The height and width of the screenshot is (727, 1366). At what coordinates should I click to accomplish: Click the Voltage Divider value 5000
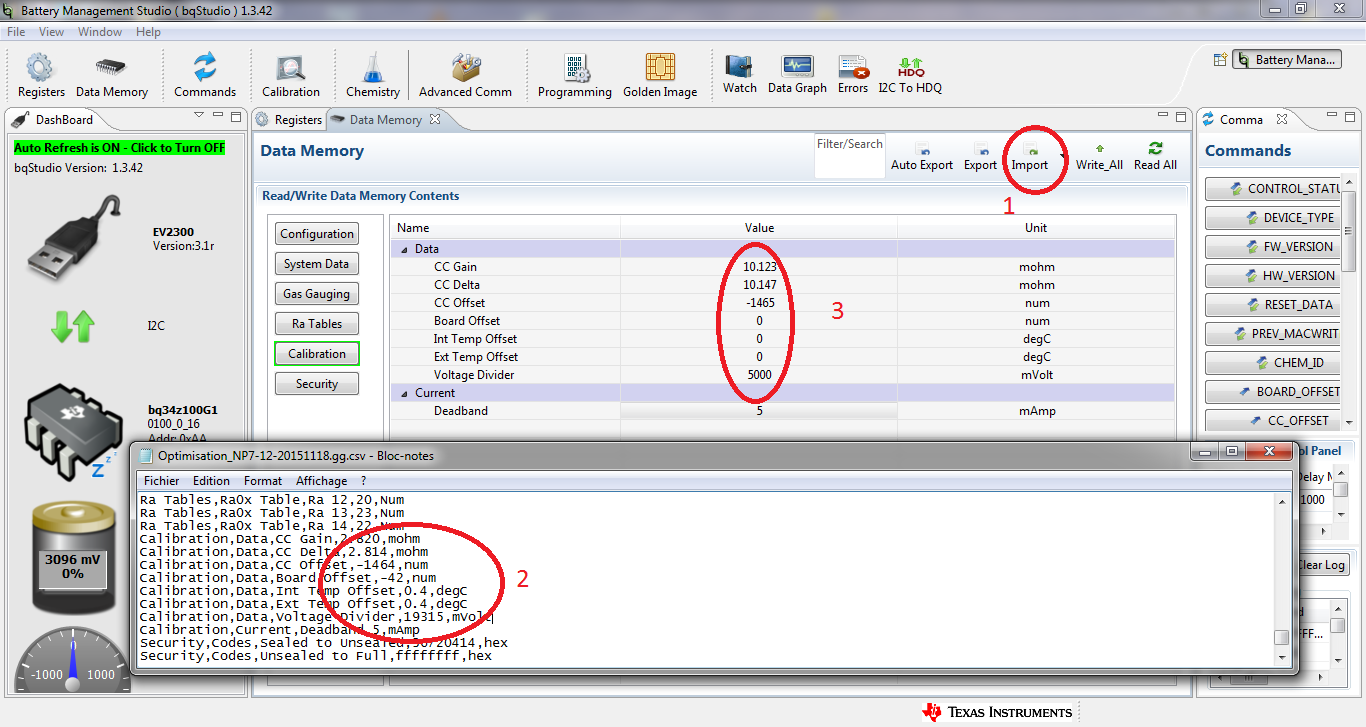click(x=759, y=375)
